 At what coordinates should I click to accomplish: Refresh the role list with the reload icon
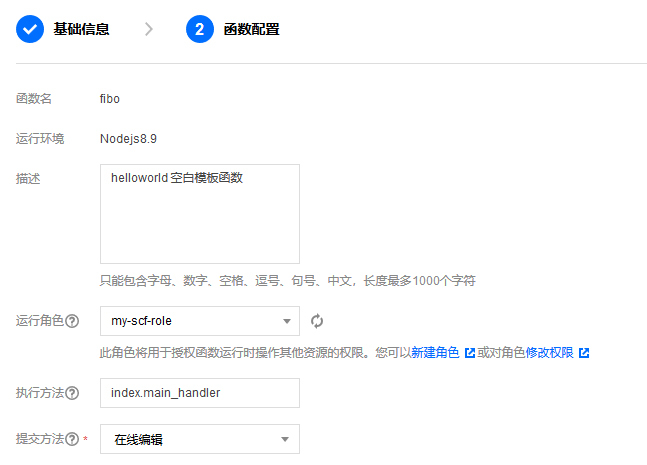[317, 321]
